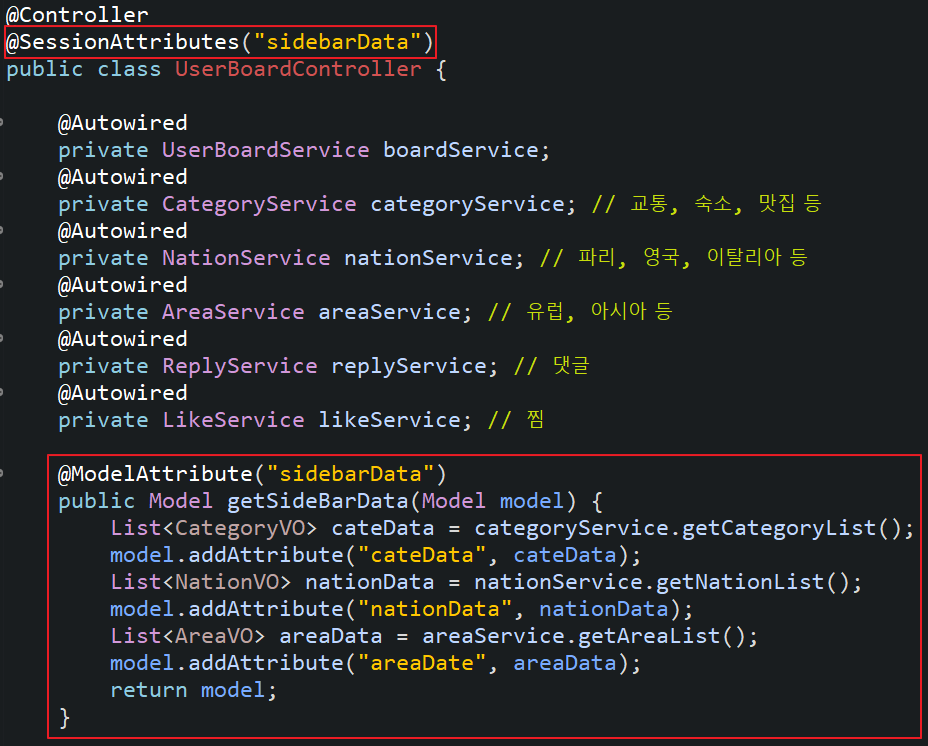Click the List<CategoryVO> type
The width and height of the screenshot is (928, 746).
click(x=214, y=528)
